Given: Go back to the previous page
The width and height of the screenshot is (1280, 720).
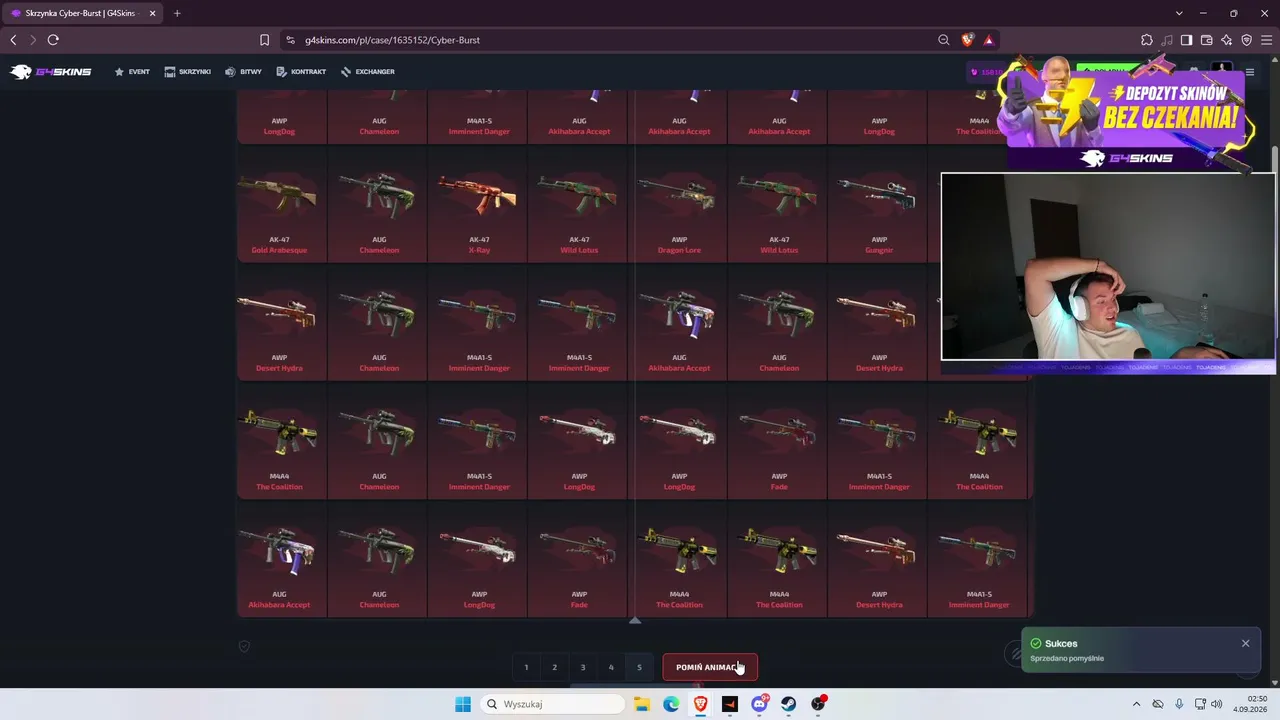Looking at the screenshot, I should [x=13, y=40].
